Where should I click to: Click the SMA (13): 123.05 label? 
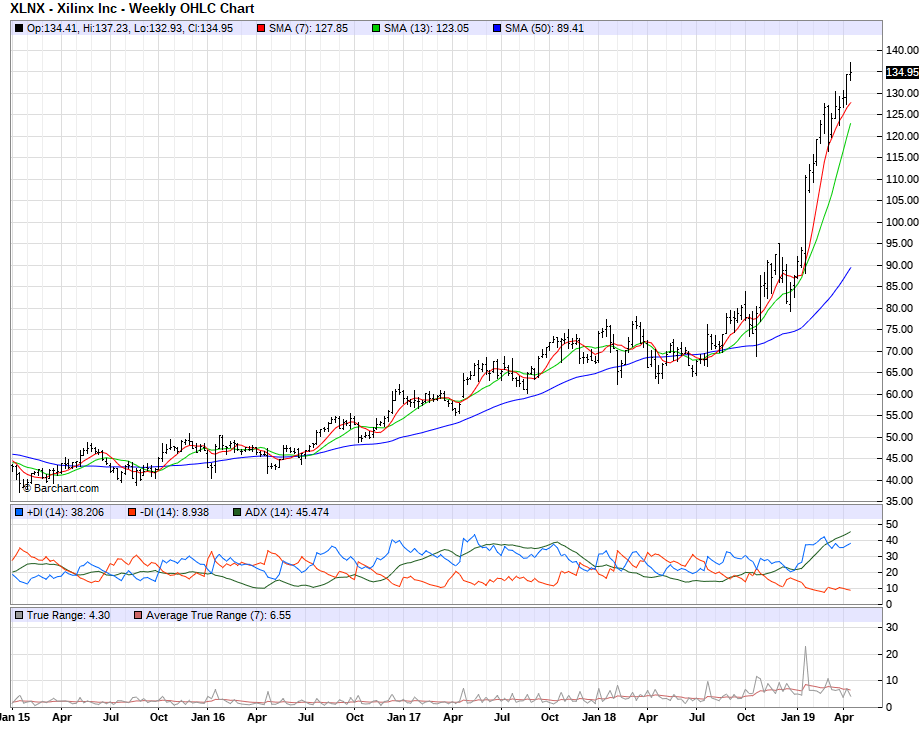(x=426, y=28)
